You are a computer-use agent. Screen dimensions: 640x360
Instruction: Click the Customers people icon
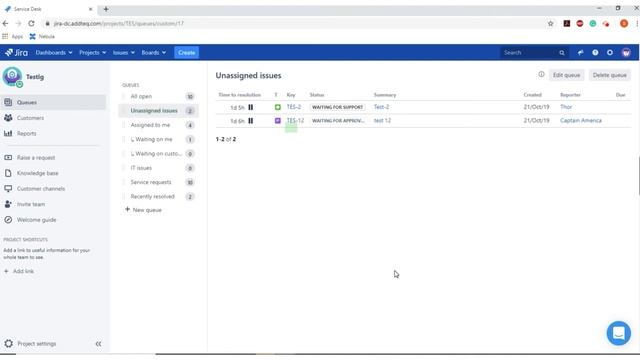[x=8, y=118]
